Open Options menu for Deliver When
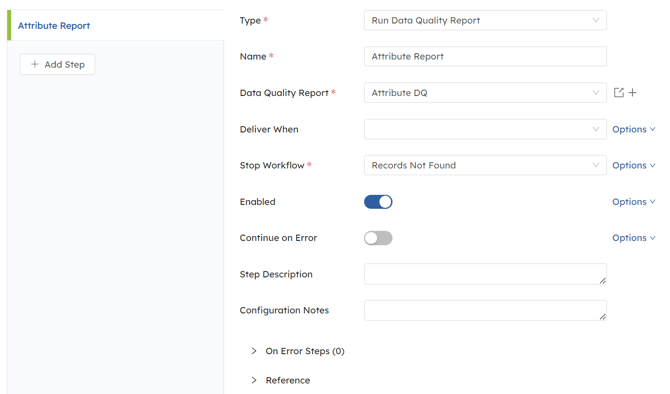 coord(634,129)
